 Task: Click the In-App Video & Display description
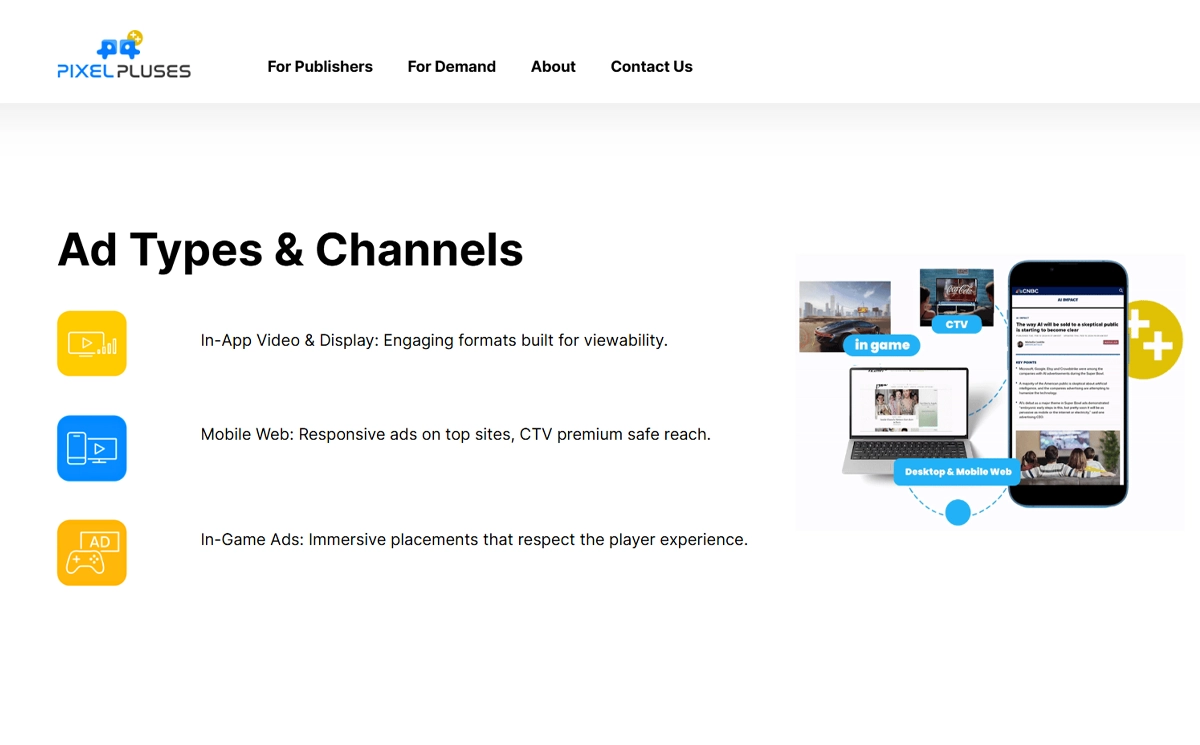433,340
